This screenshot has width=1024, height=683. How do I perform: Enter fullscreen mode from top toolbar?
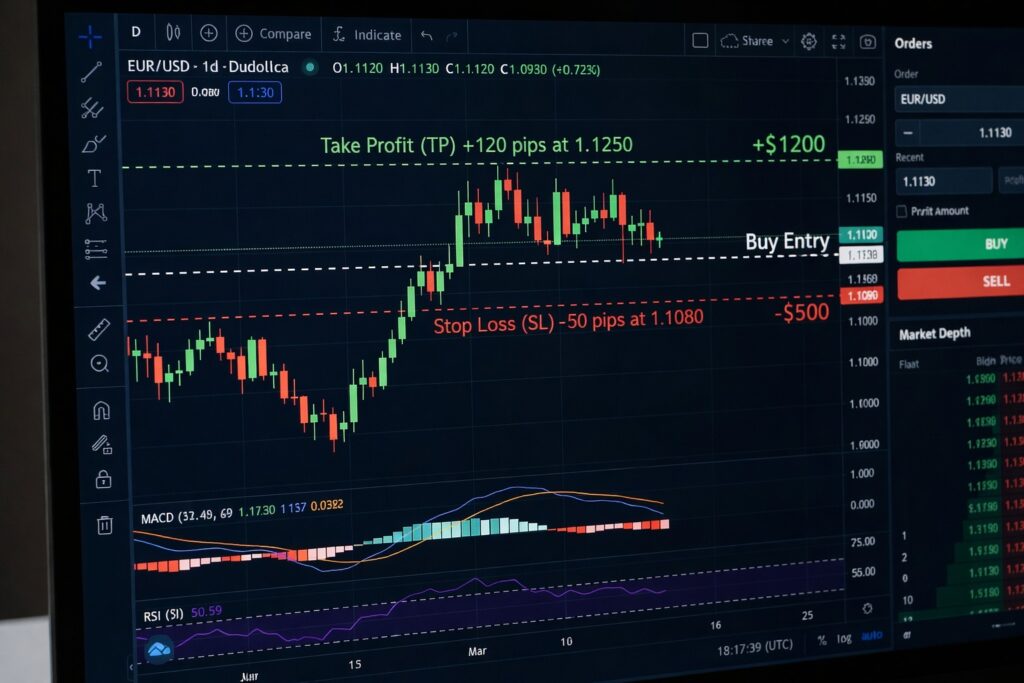tap(838, 42)
